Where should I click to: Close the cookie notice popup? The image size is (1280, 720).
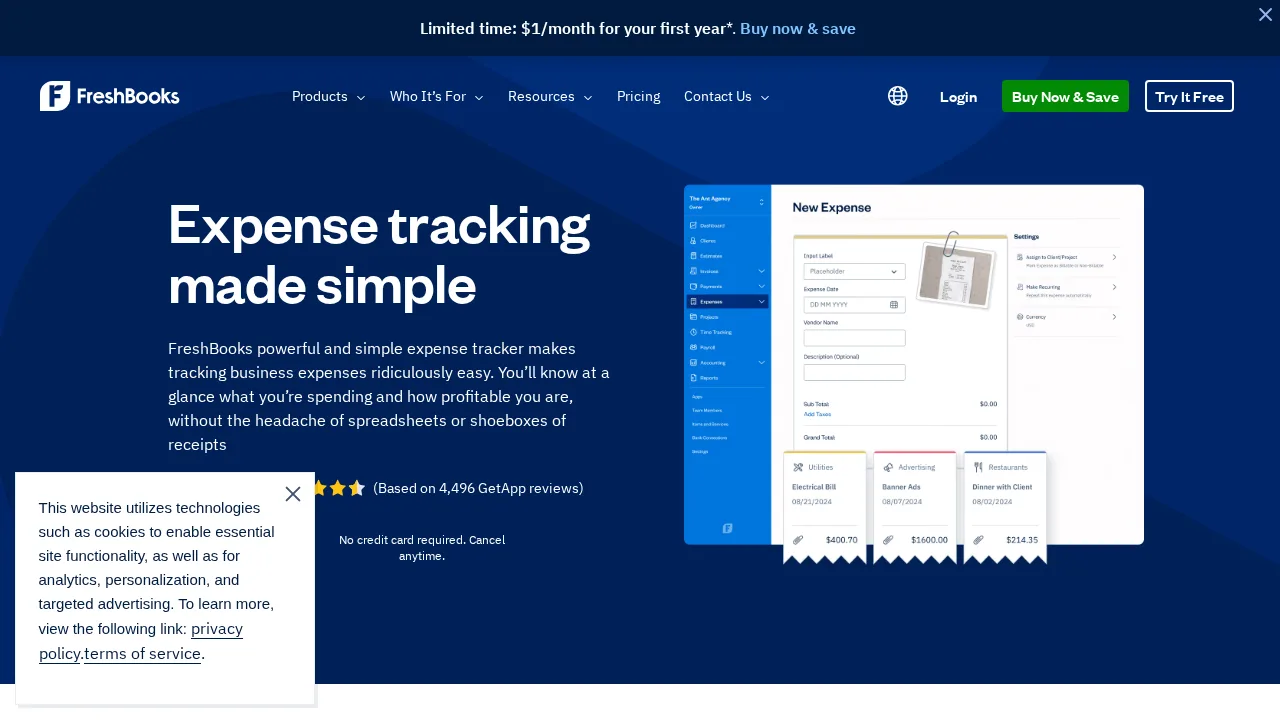click(x=293, y=494)
